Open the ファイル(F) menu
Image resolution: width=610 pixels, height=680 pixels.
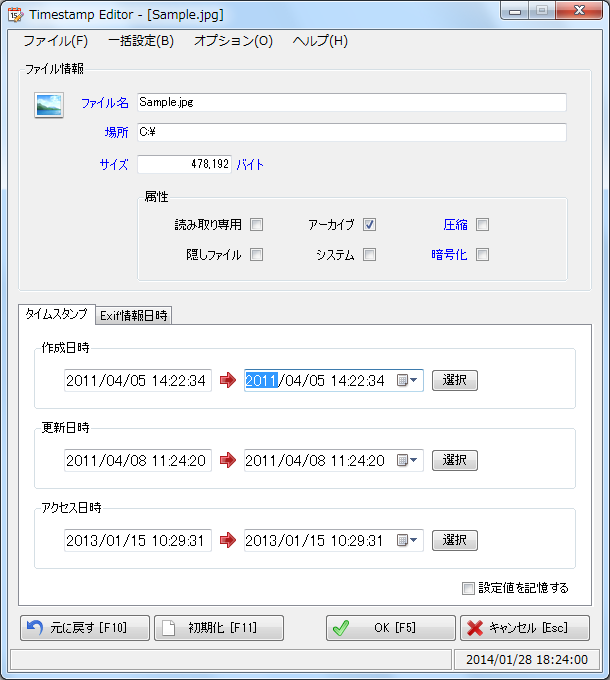coord(55,41)
